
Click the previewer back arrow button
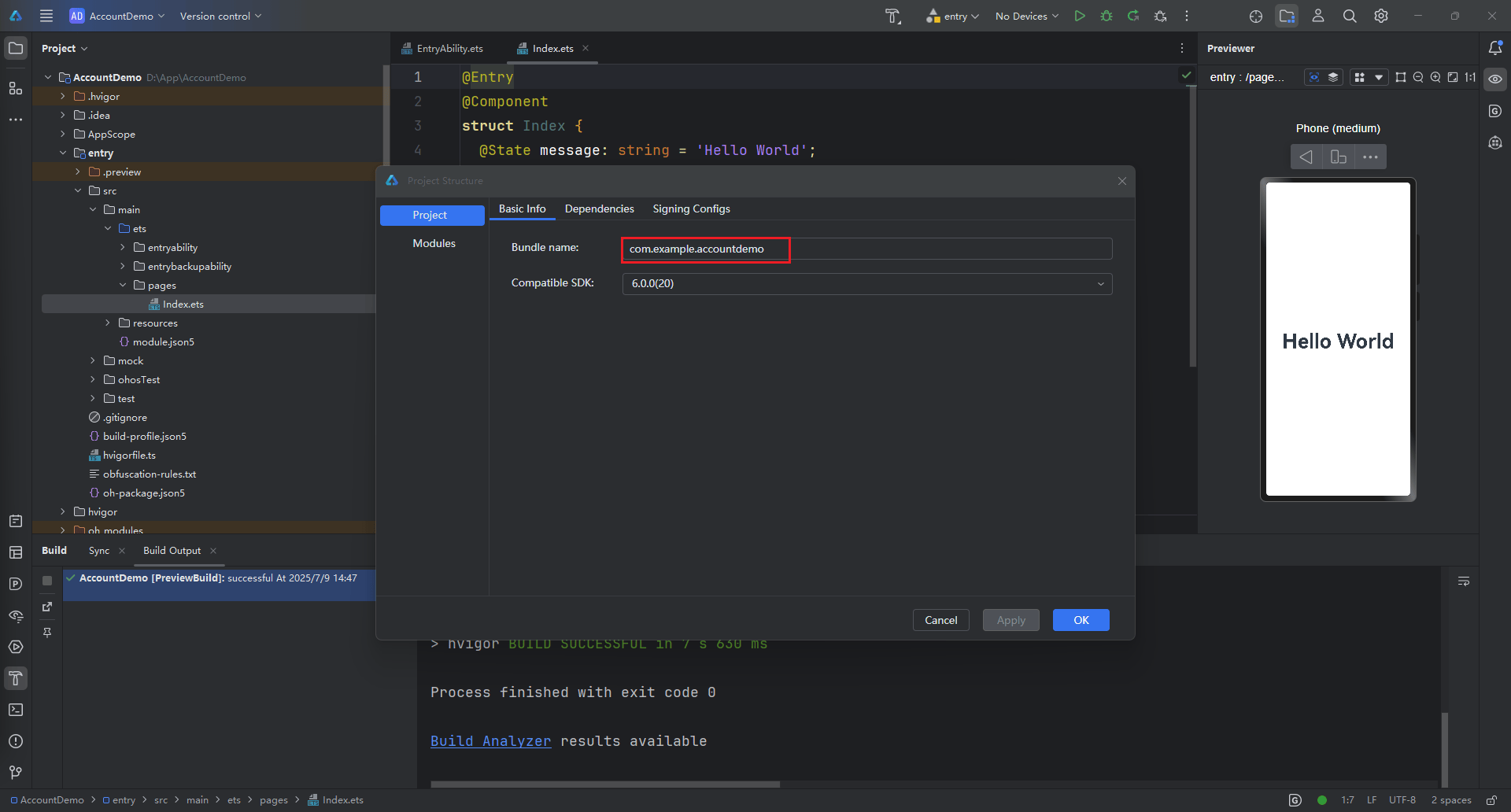tap(1306, 157)
